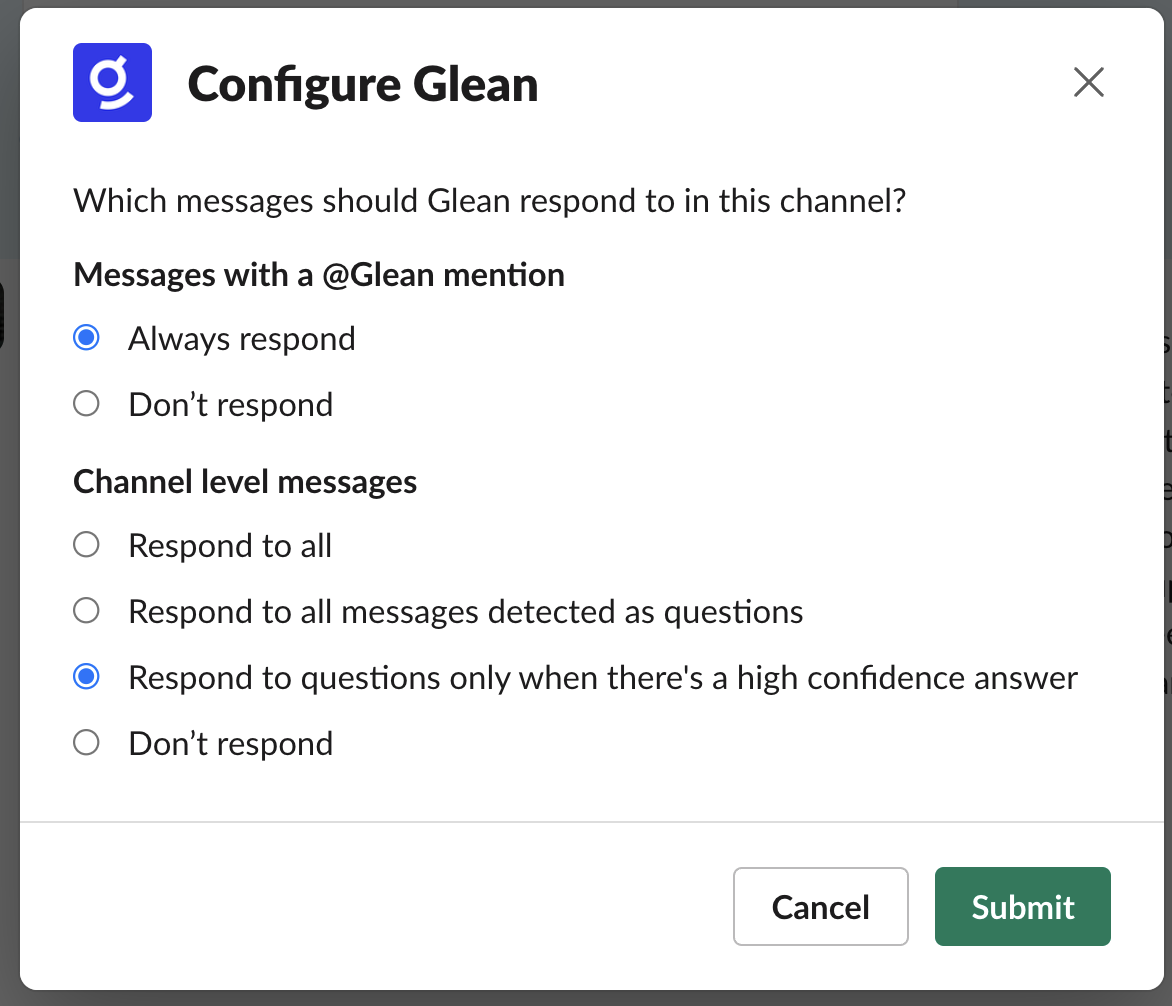Click the "Respond to all" option text
Image resolution: width=1172 pixels, height=1006 pixels.
230,545
